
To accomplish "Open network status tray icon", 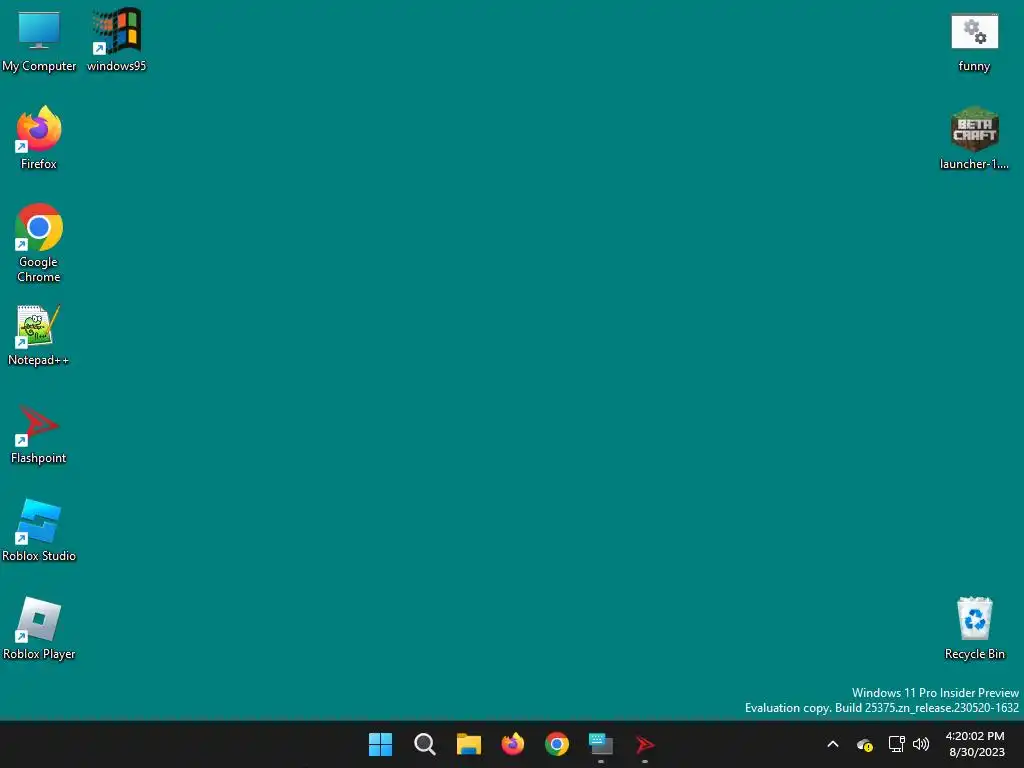I will 896,744.
